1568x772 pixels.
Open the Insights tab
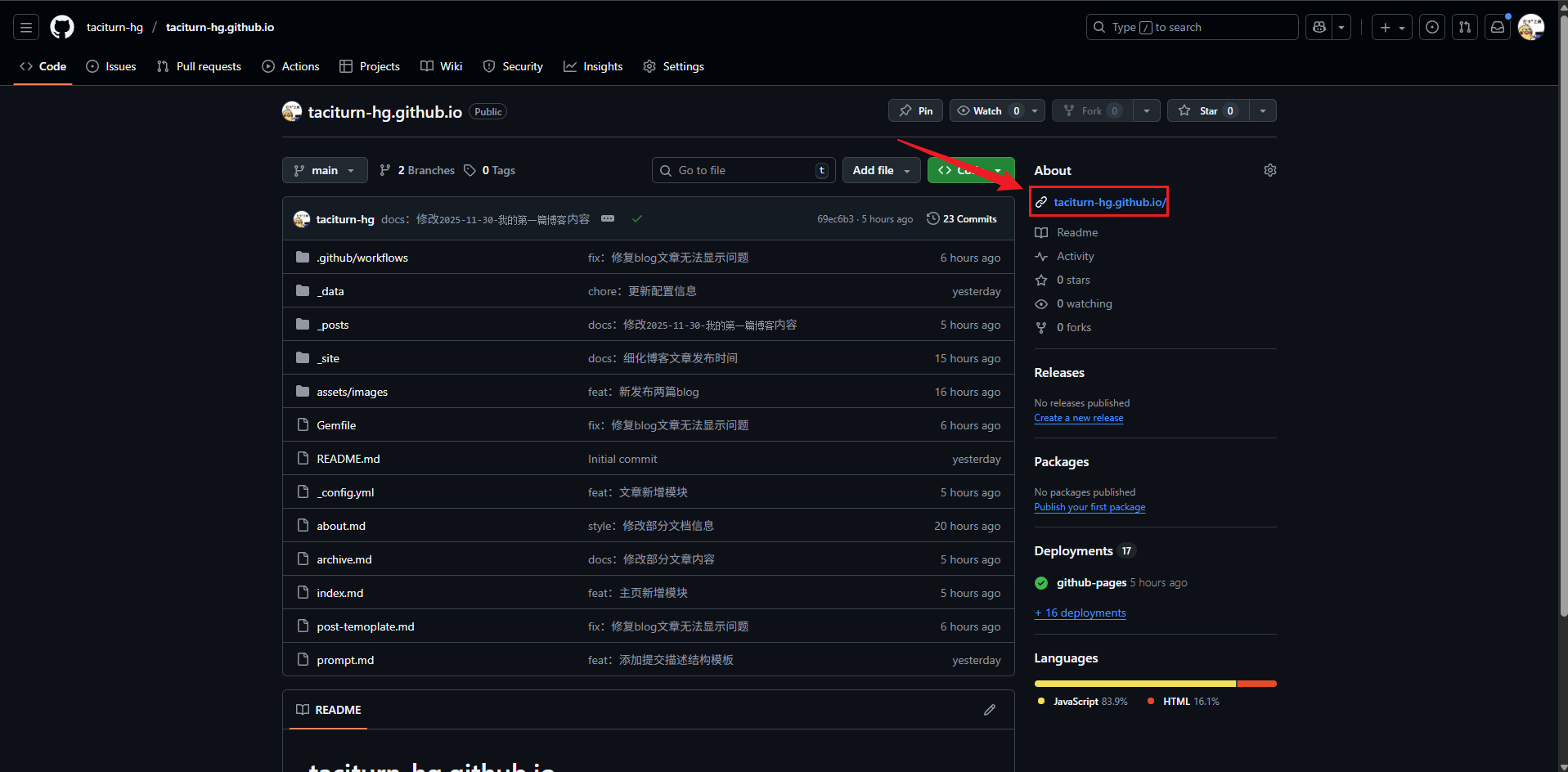click(593, 66)
